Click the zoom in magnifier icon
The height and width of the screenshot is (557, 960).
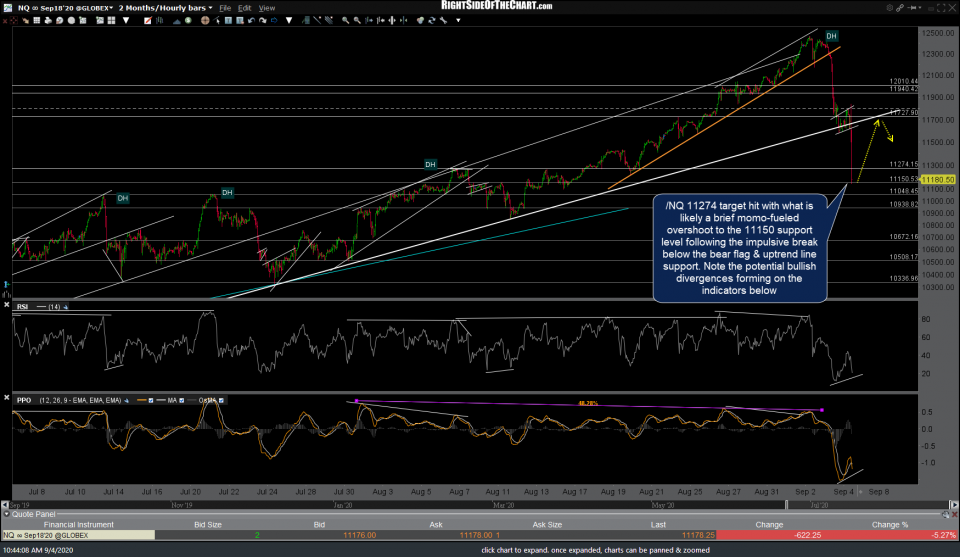[x=346, y=20]
